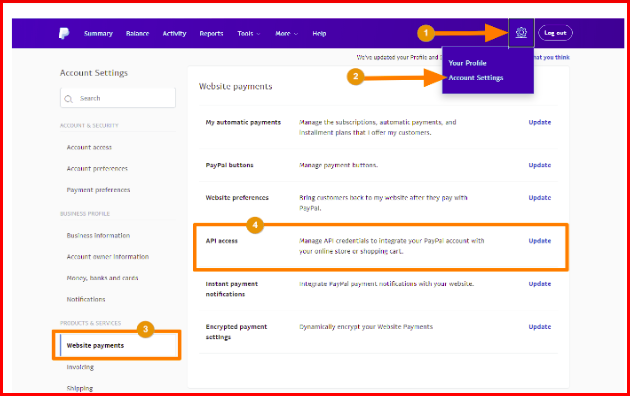Click the 'PayPal buttons' row label

(x=229, y=165)
